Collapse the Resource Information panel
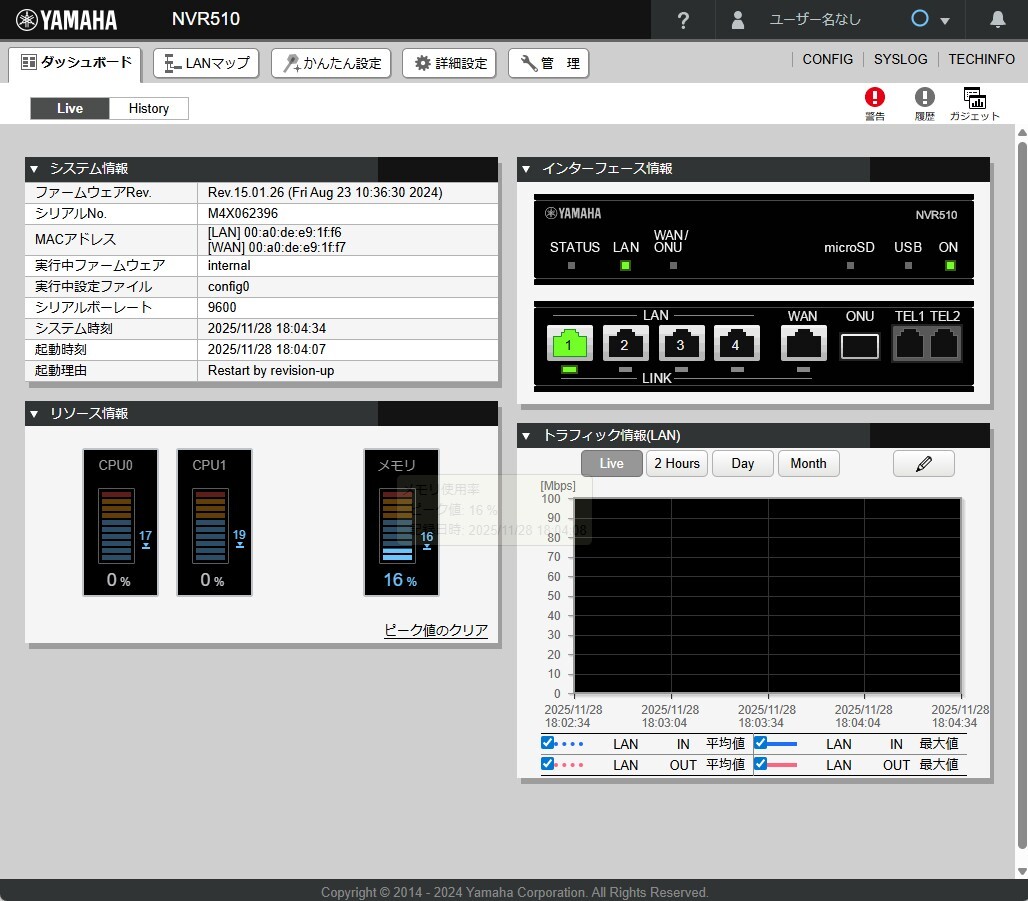This screenshot has height=901, width=1028. [x=34, y=414]
